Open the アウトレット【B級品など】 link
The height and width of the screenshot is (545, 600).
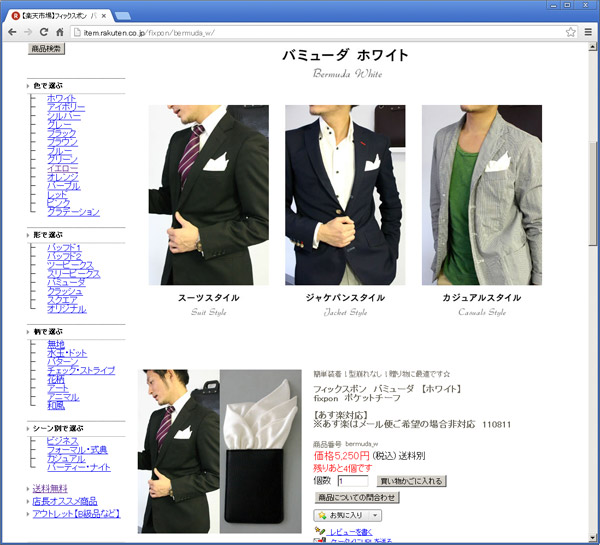click(x=76, y=514)
